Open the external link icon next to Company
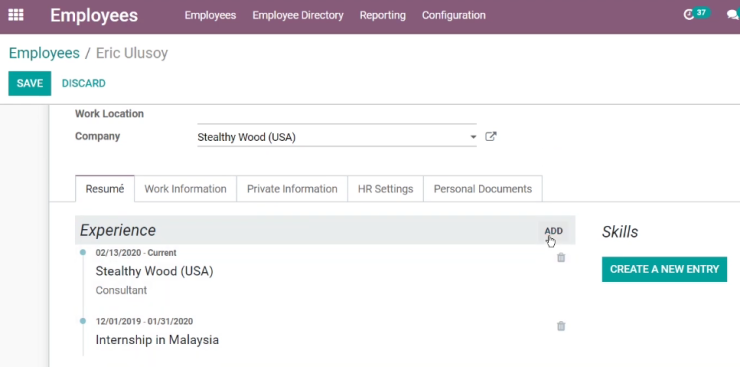The height and width of the screenshot is (367, 740). coord(491,137)
